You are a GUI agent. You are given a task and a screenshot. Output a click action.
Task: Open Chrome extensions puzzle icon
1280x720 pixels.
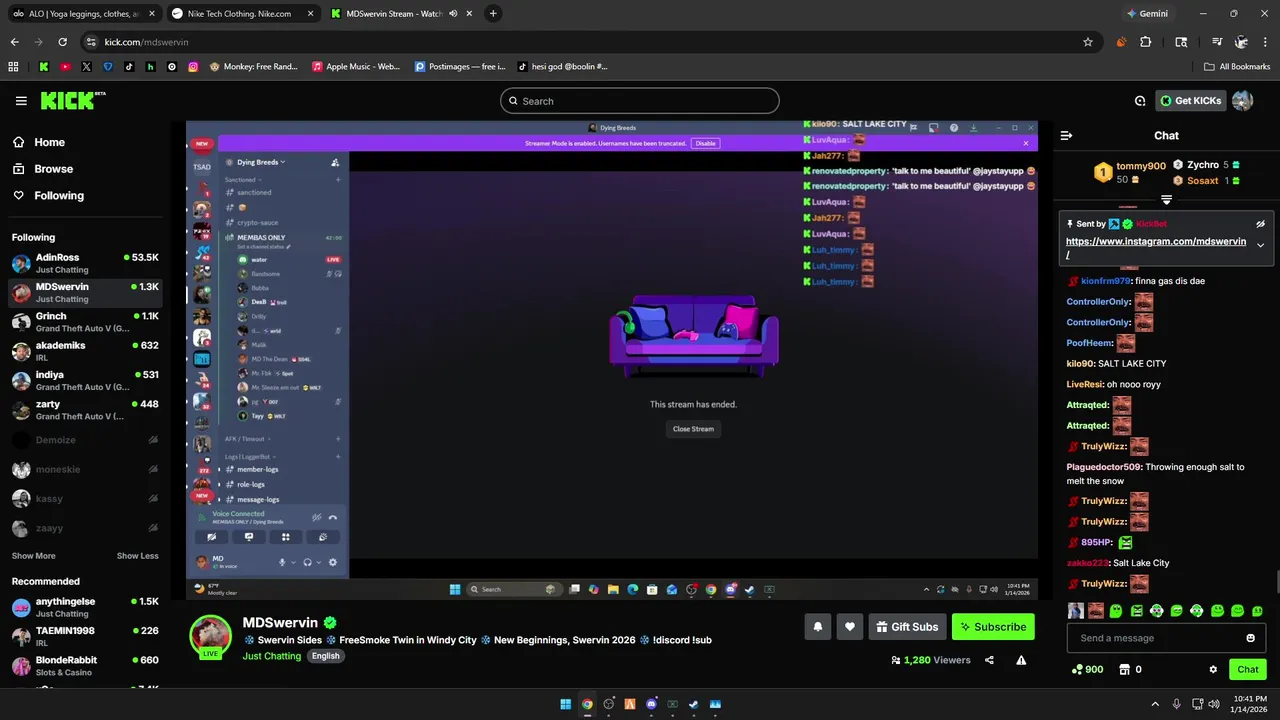pos(1146,42)
